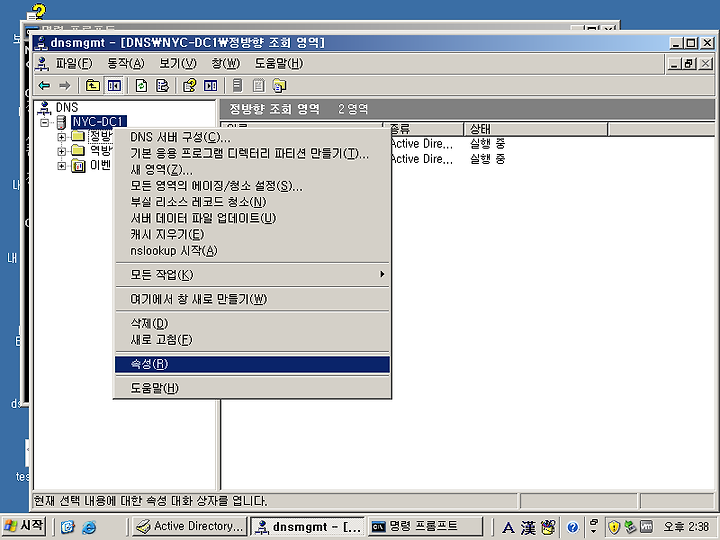Image resolution: width=720 pixels, height=540 pixels.
Task: Click the 역방 folder icon in tree
Action: [79, 151]
